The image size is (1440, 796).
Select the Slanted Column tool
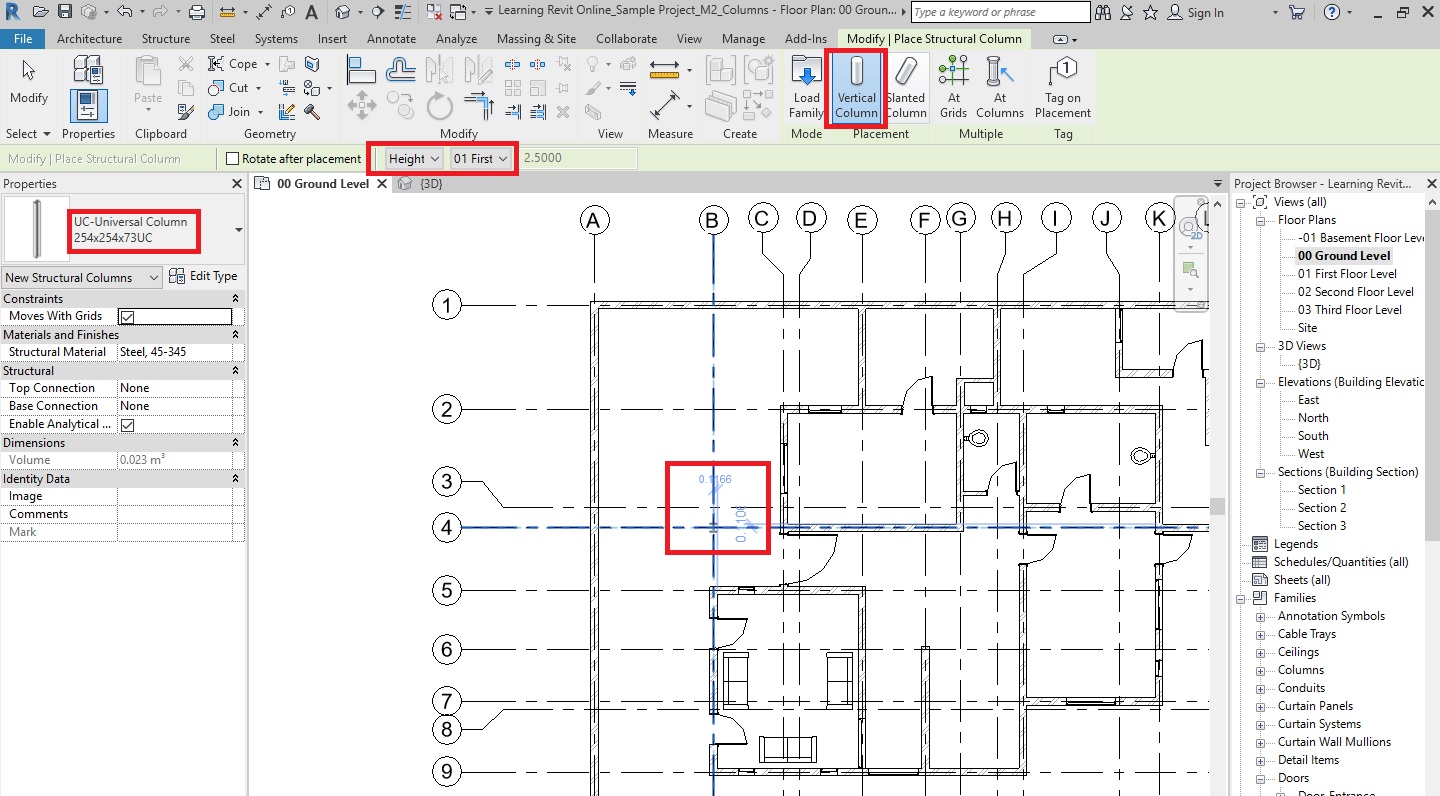tap(905, 87)
